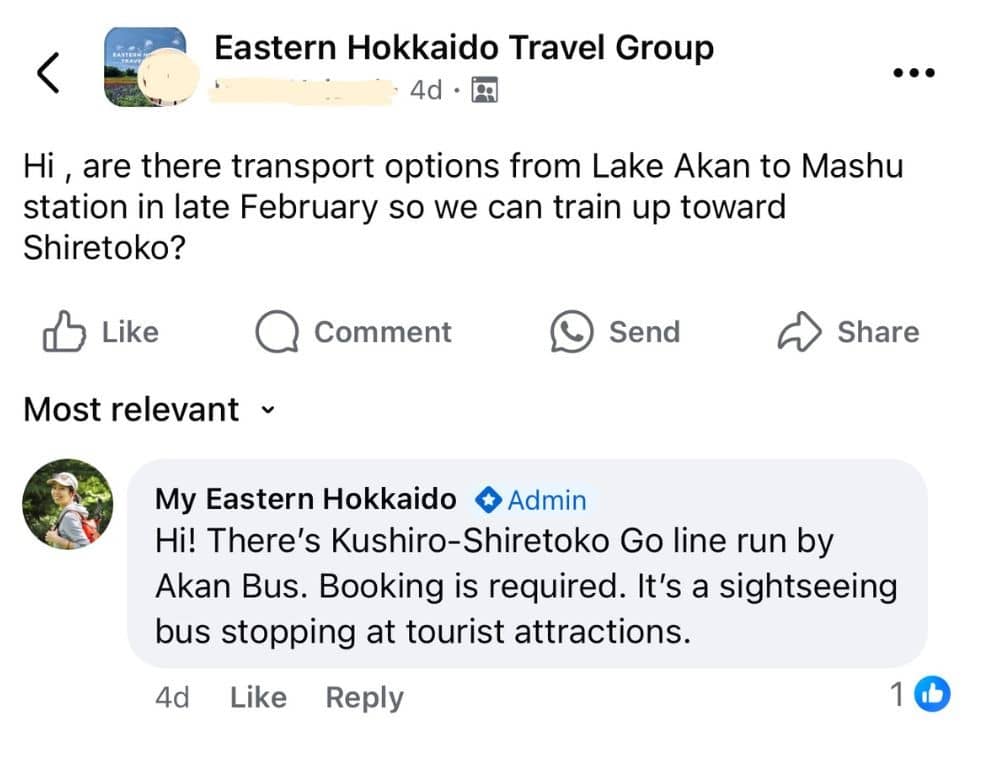Screen dimensions: 984x758
Task: Tap the Share arrow icon
Action: click(800, 331)
